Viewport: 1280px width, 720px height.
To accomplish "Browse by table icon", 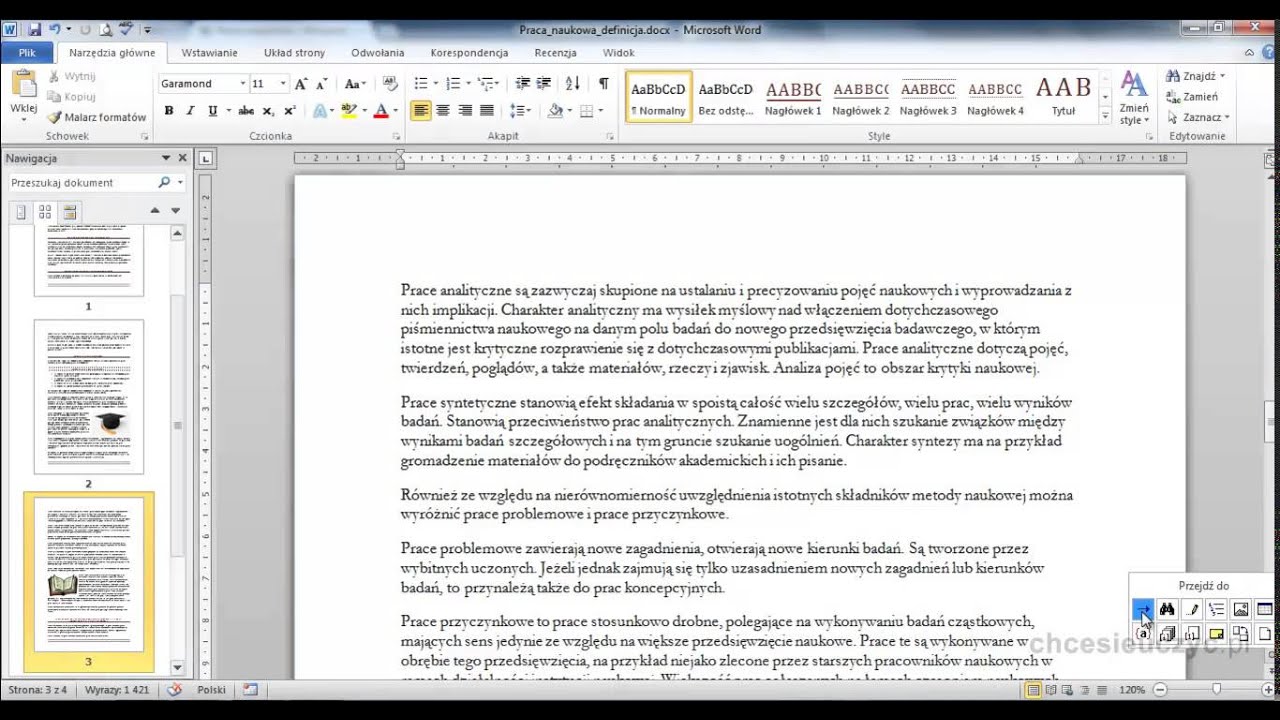I will 1265,609.
